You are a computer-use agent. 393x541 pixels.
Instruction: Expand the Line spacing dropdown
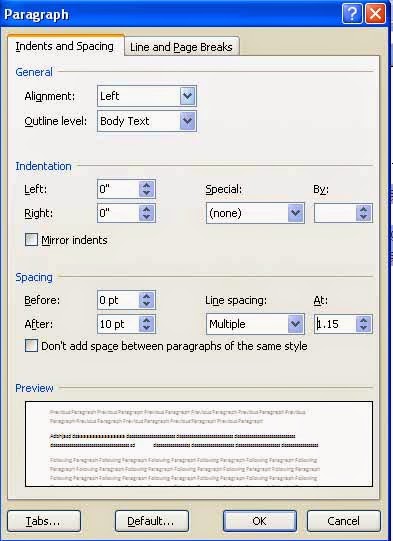(296, 324)
